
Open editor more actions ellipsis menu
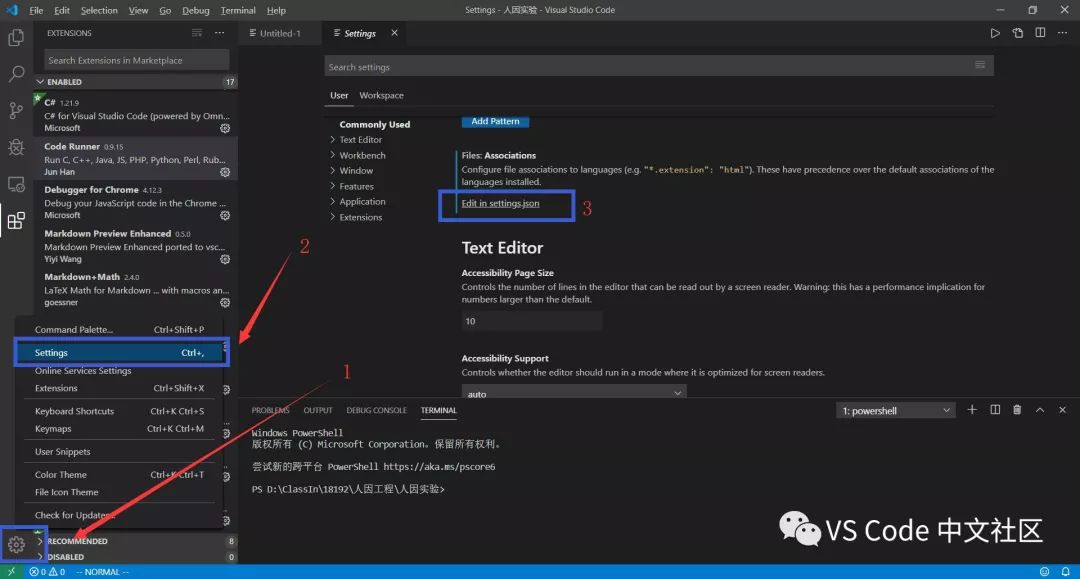click(1062, 33)
